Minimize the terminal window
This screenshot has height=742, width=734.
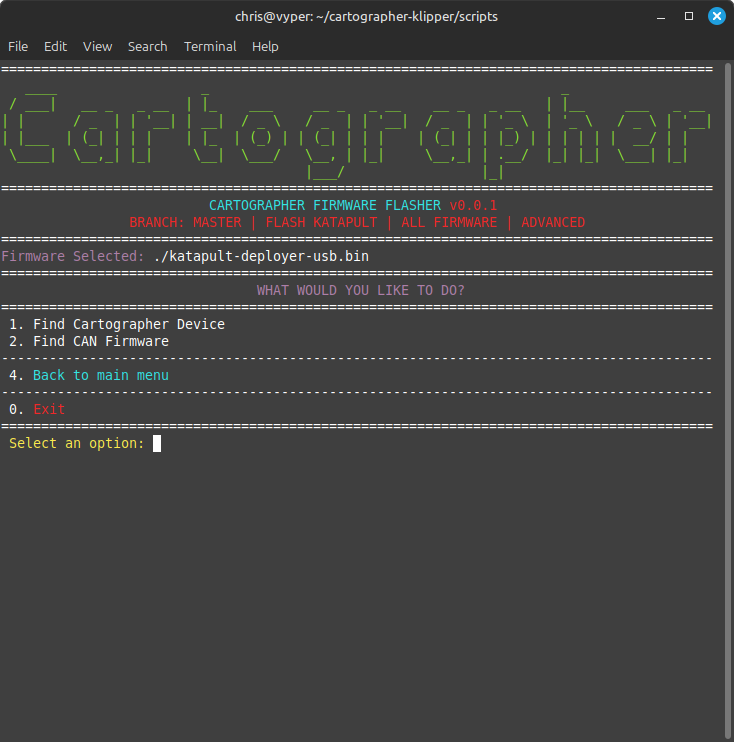[x=662, y=16]
